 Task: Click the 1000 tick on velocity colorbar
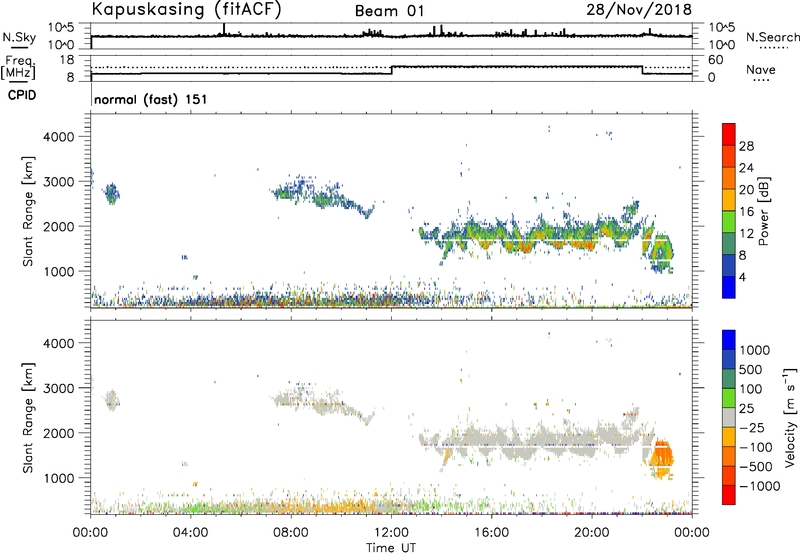point(754,350)
